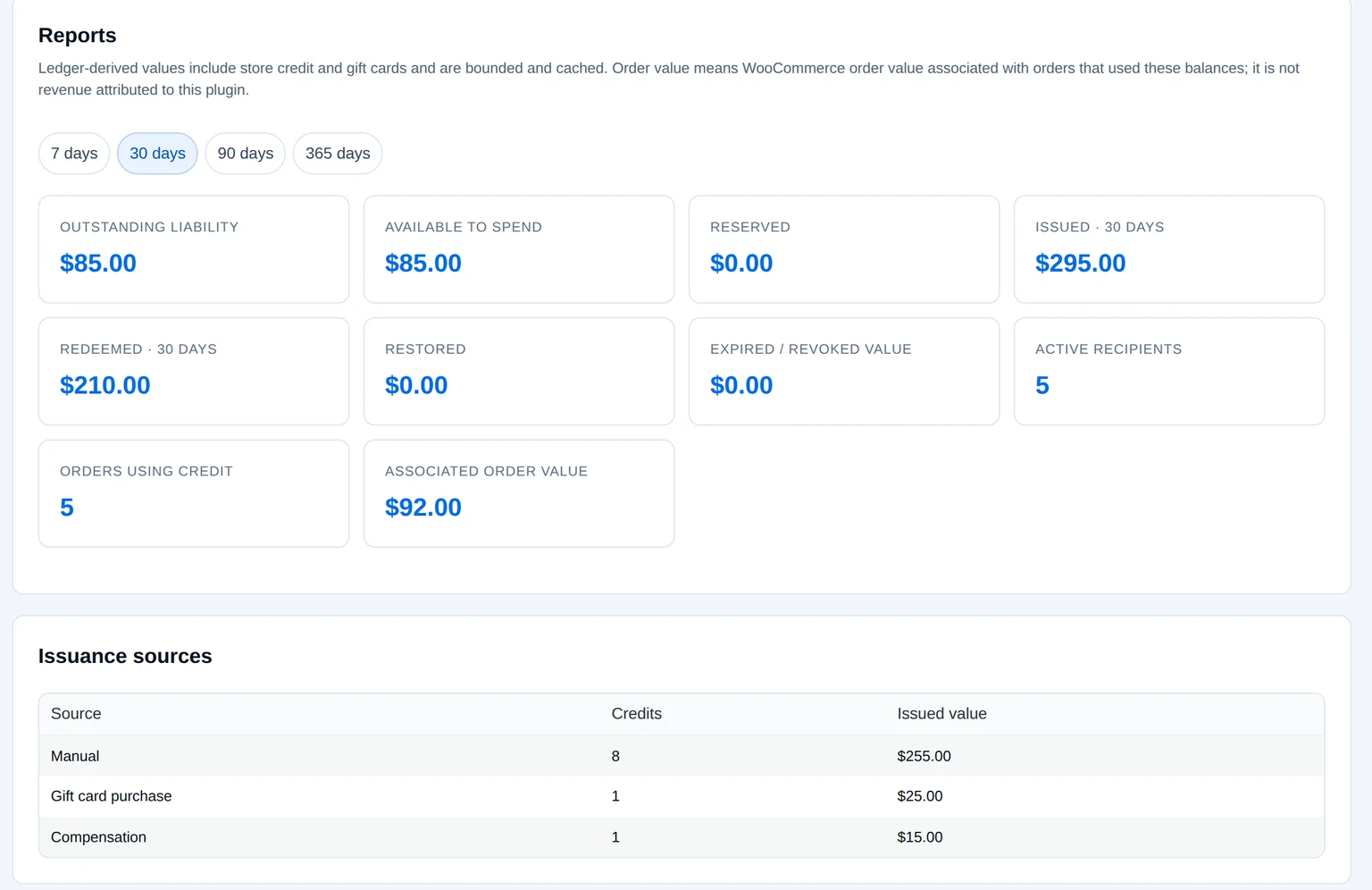Select the Restored card

519,372
